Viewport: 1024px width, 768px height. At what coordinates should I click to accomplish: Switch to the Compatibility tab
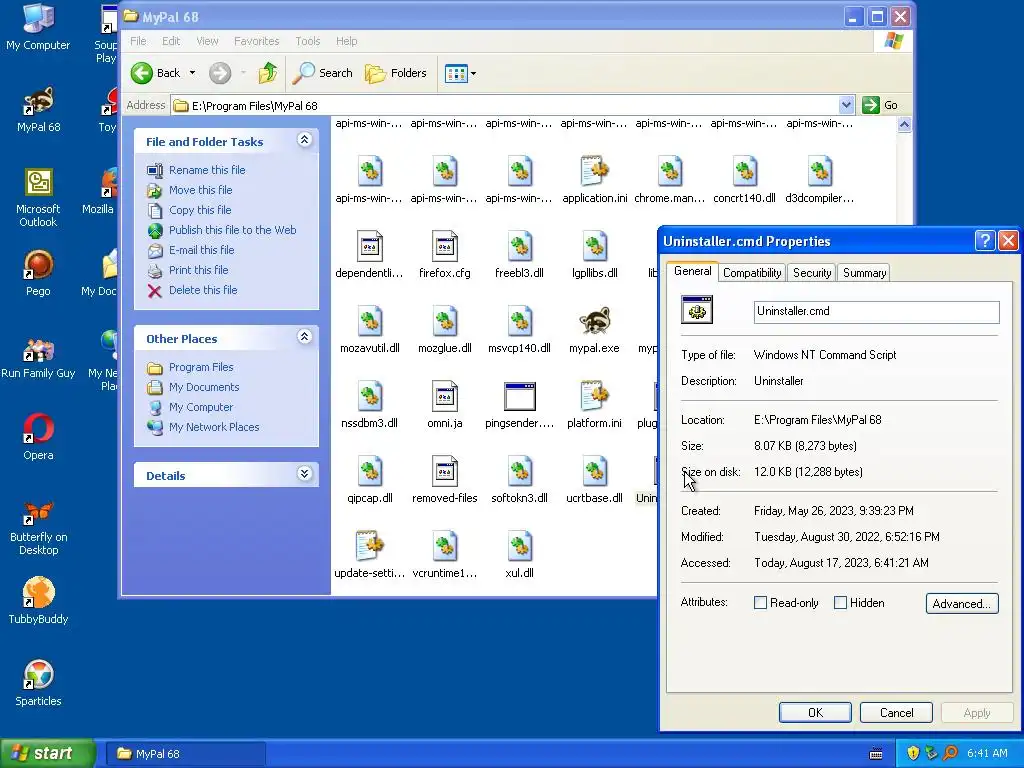click(x=752, y=273)
